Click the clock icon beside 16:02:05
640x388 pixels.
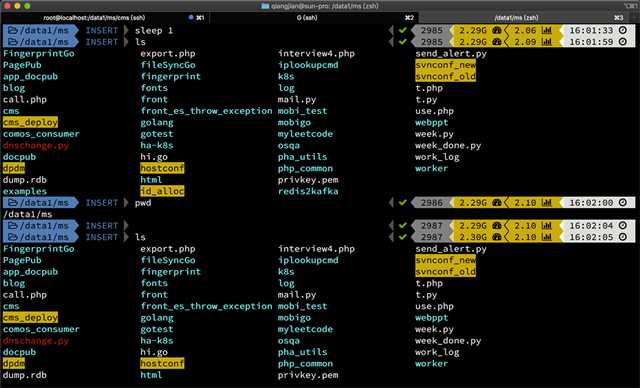622,237
